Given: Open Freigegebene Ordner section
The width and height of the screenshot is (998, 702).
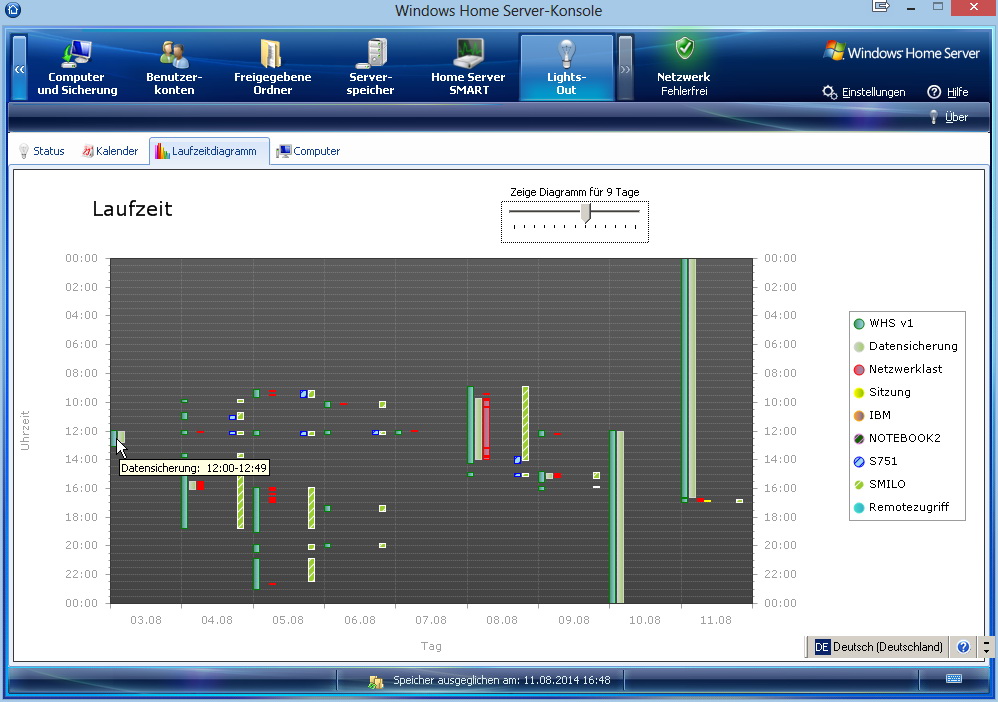Looking at the screenshot, I should (x=272, y=67).
